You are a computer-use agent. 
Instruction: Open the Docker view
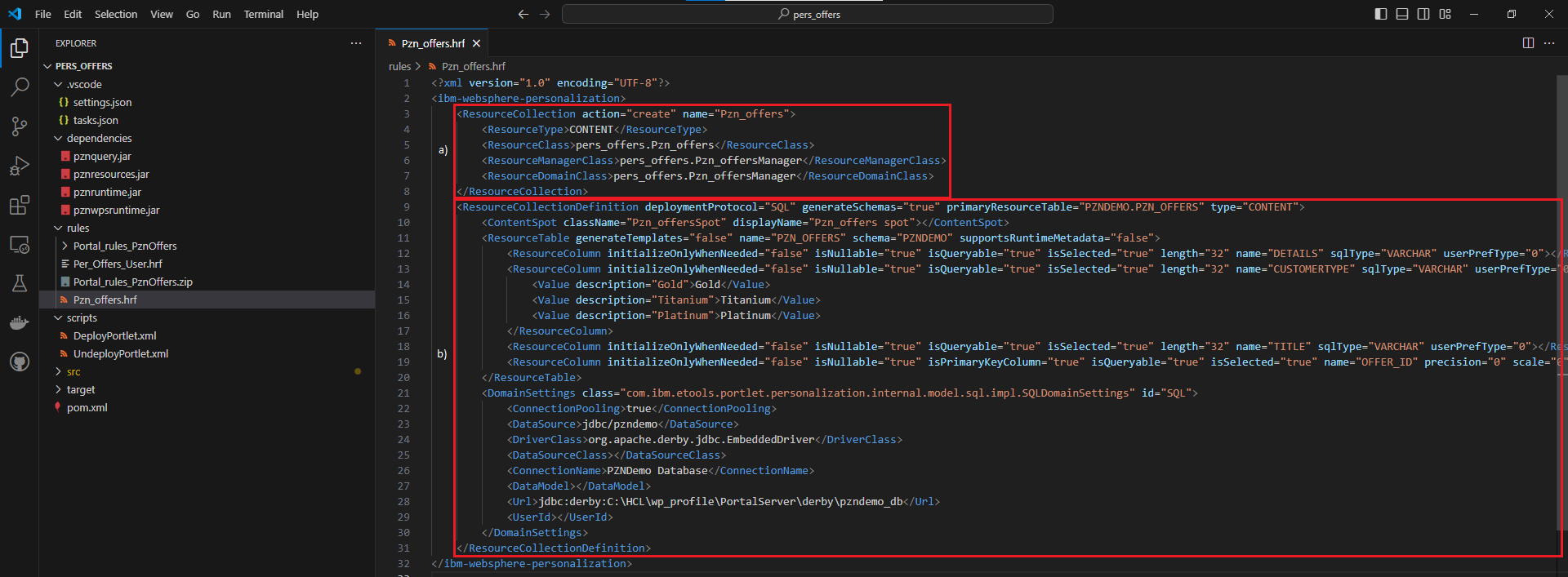pos(20,322)
